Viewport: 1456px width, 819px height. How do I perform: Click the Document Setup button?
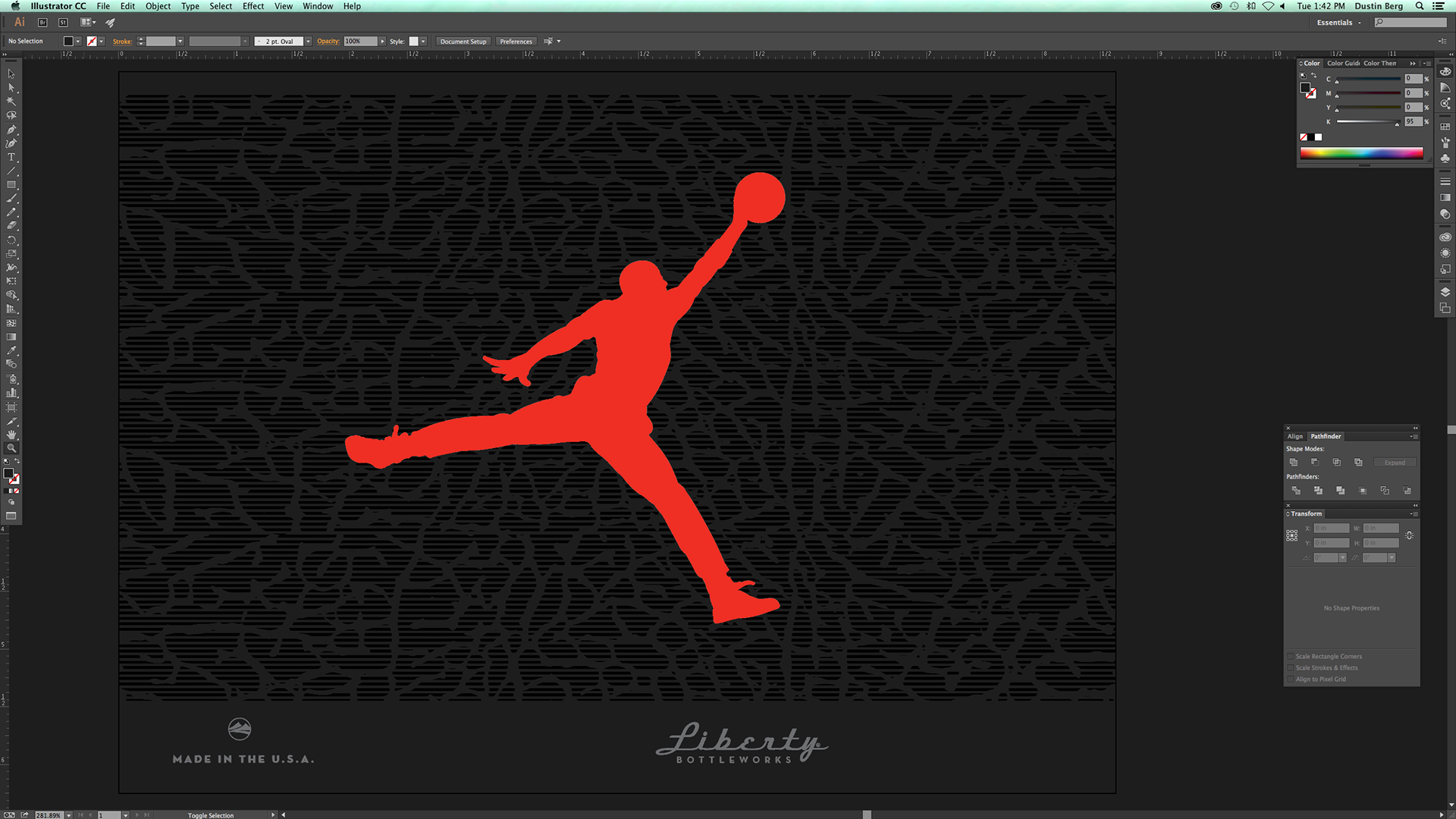click(x=463, y=42)
